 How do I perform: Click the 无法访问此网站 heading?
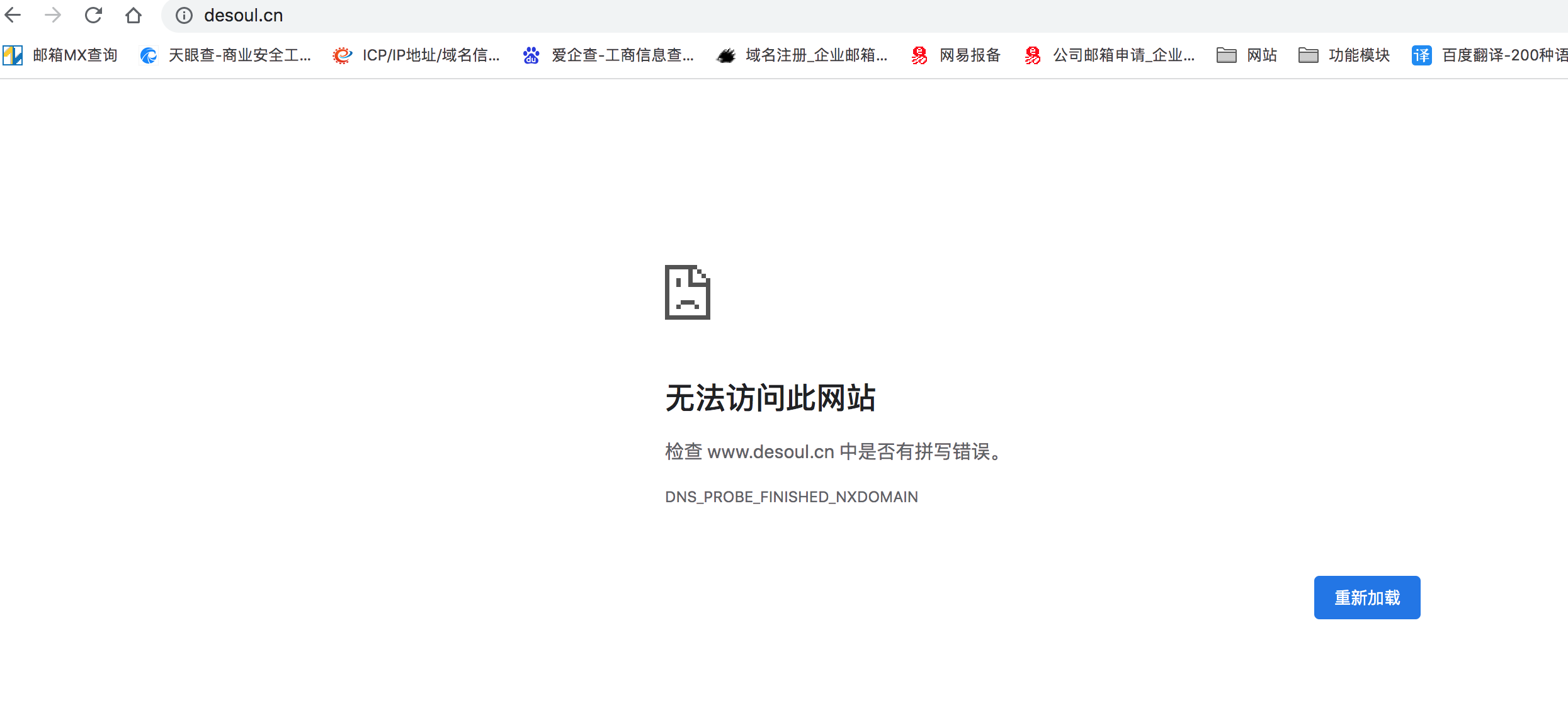pyautogui.click(x=770, y=398)
